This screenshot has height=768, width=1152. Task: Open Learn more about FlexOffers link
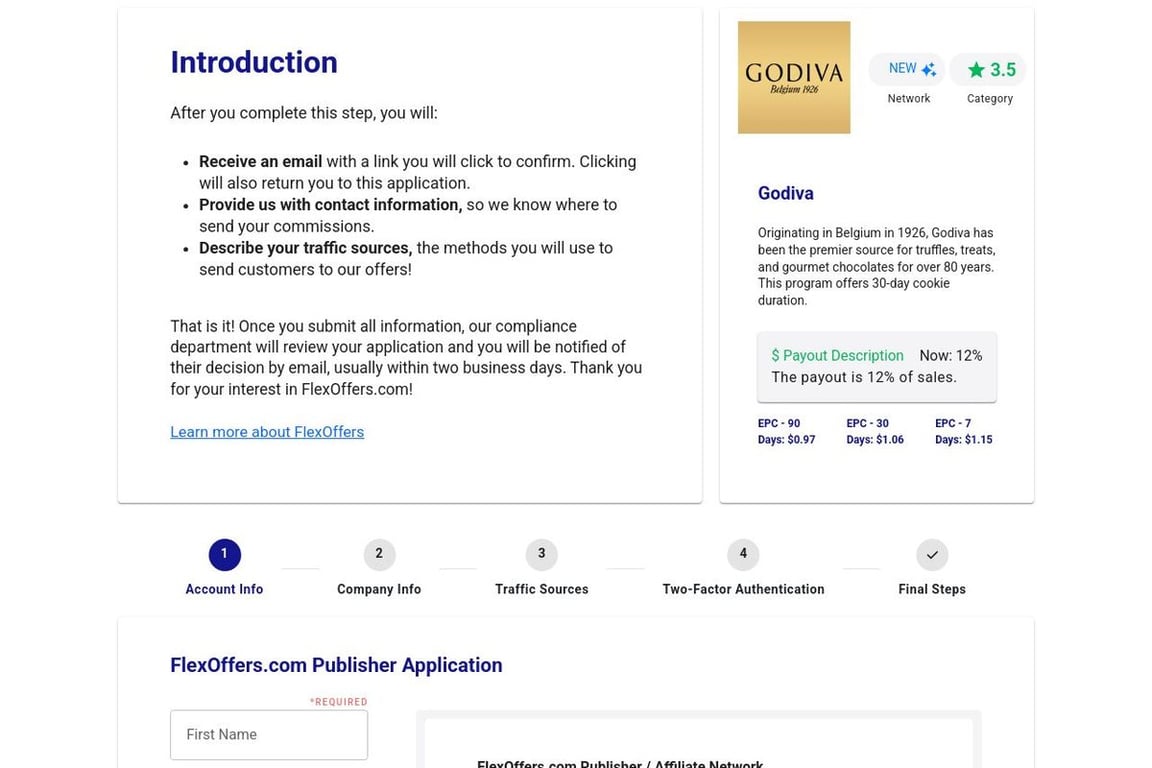(267, 432)
